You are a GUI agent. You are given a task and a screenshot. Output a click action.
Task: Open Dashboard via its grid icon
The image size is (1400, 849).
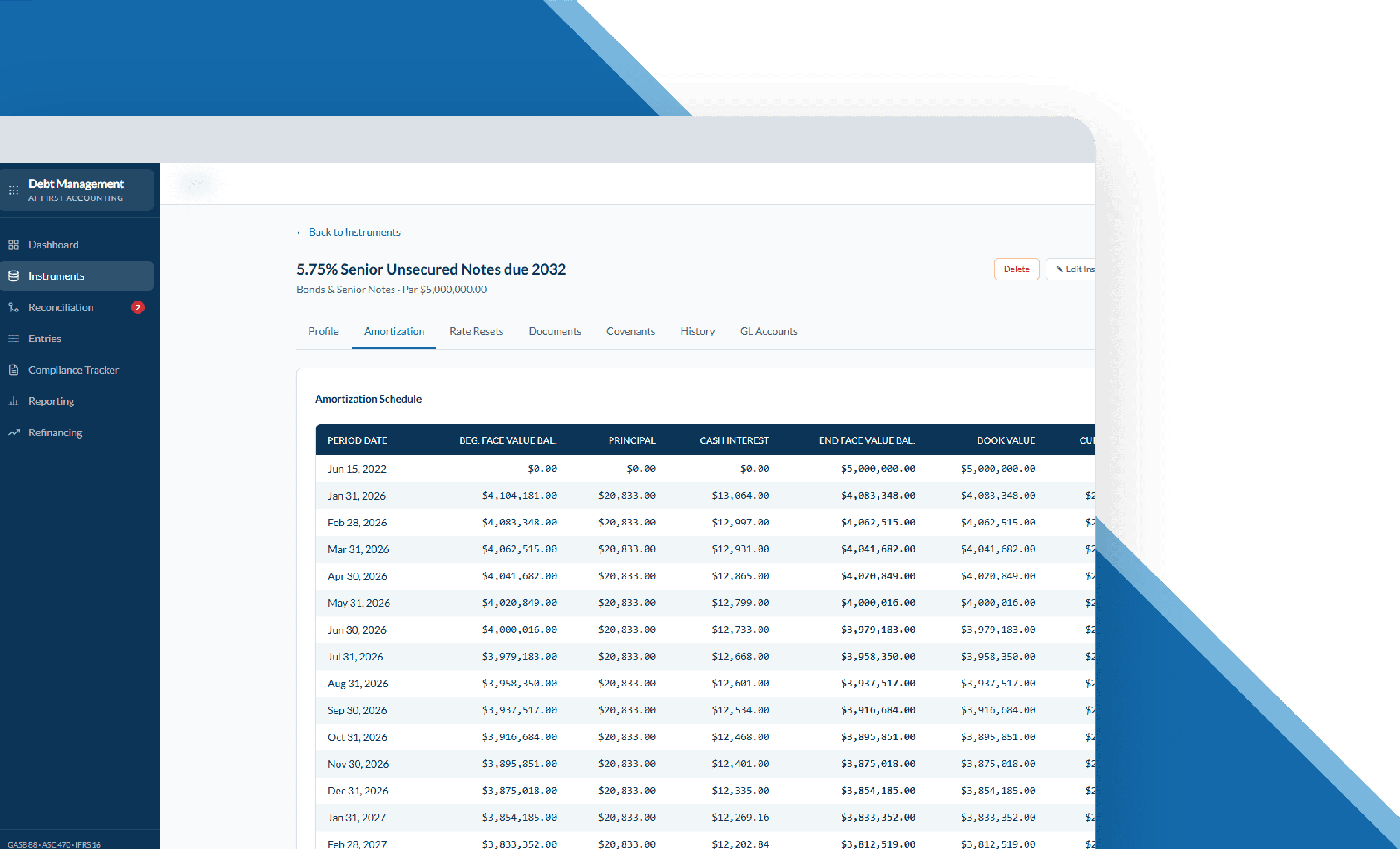pos(14,245)
